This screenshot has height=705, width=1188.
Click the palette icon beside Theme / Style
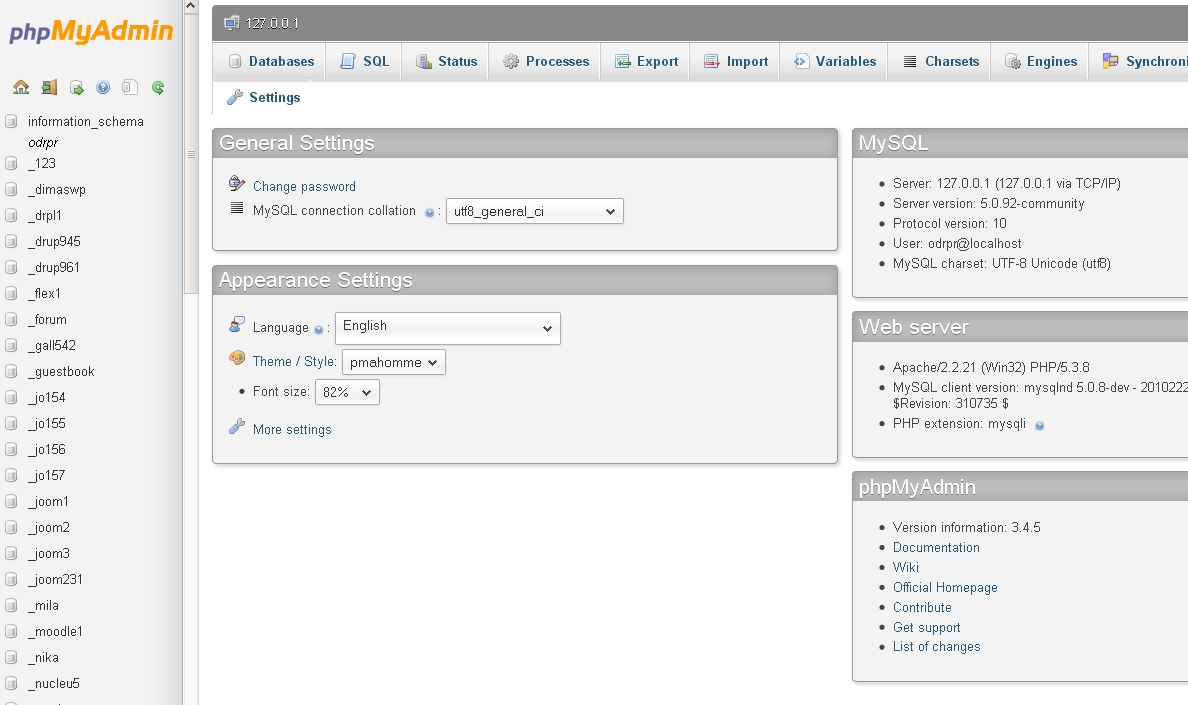pos(237,358)
